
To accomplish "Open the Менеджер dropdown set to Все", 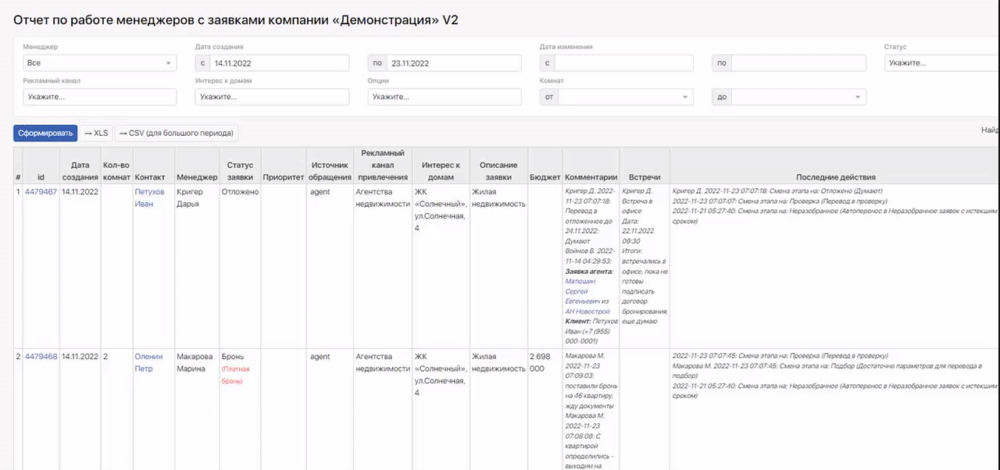I will coord(99,63).
